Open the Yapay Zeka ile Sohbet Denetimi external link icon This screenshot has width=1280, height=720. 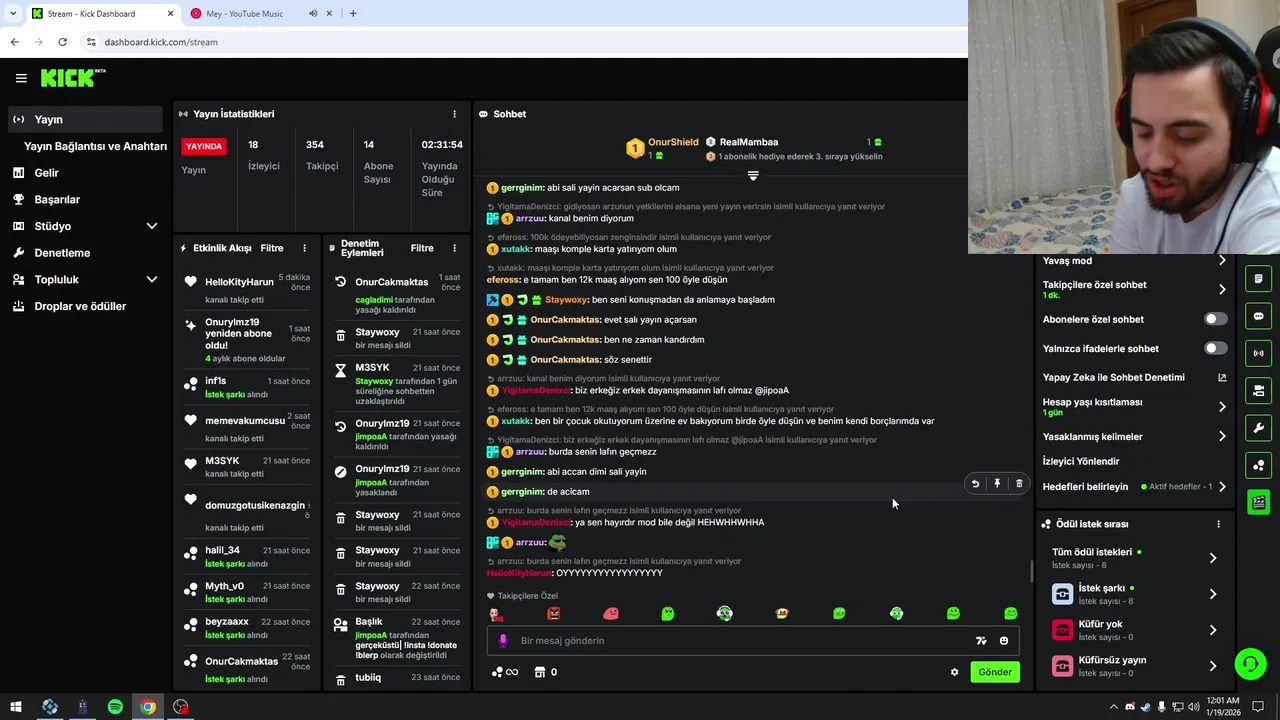point(1222,378)
